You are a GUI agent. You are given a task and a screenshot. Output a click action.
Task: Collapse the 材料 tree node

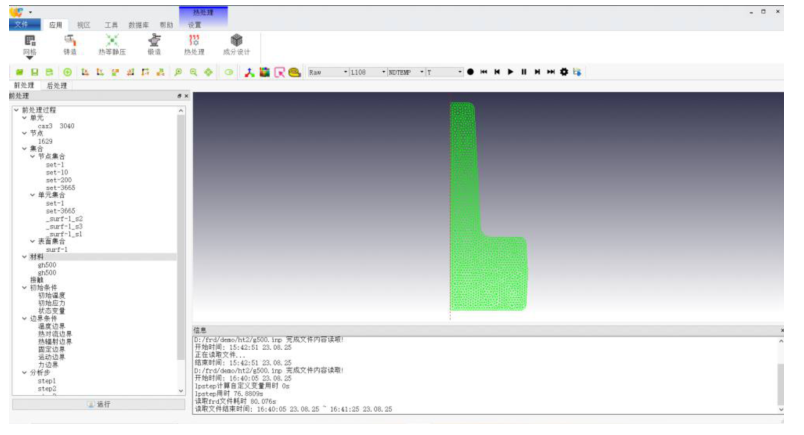pos(24,256)
